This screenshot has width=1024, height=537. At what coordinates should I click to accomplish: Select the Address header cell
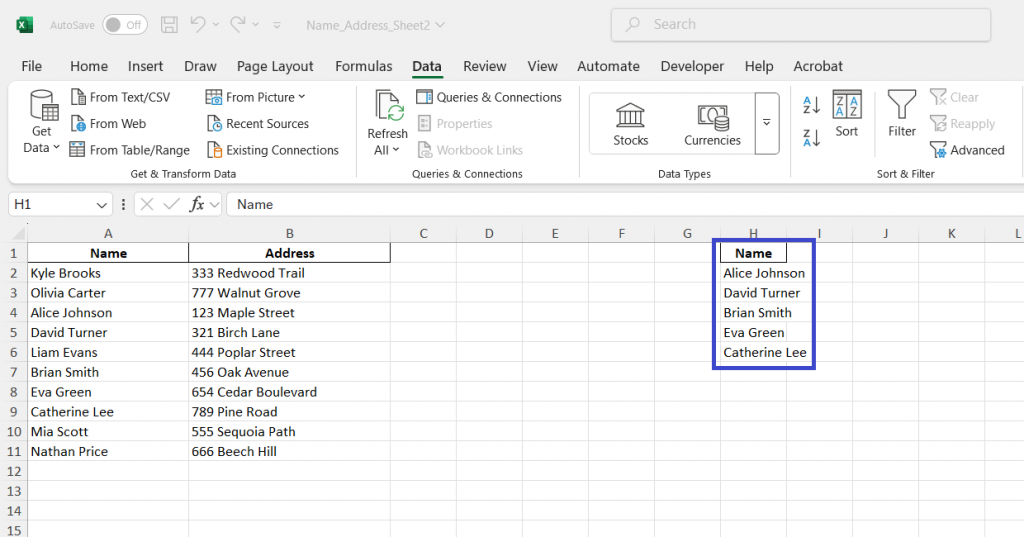[289, 253]
